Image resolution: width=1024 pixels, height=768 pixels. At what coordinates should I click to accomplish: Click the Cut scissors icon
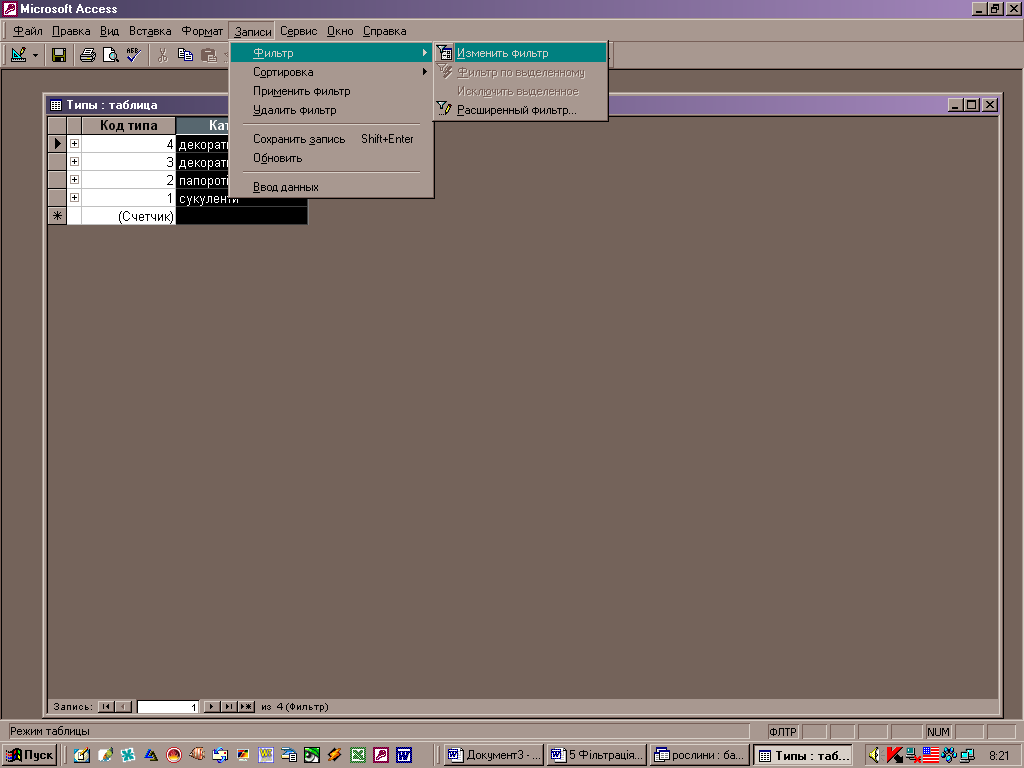click(x=163, y=56)
